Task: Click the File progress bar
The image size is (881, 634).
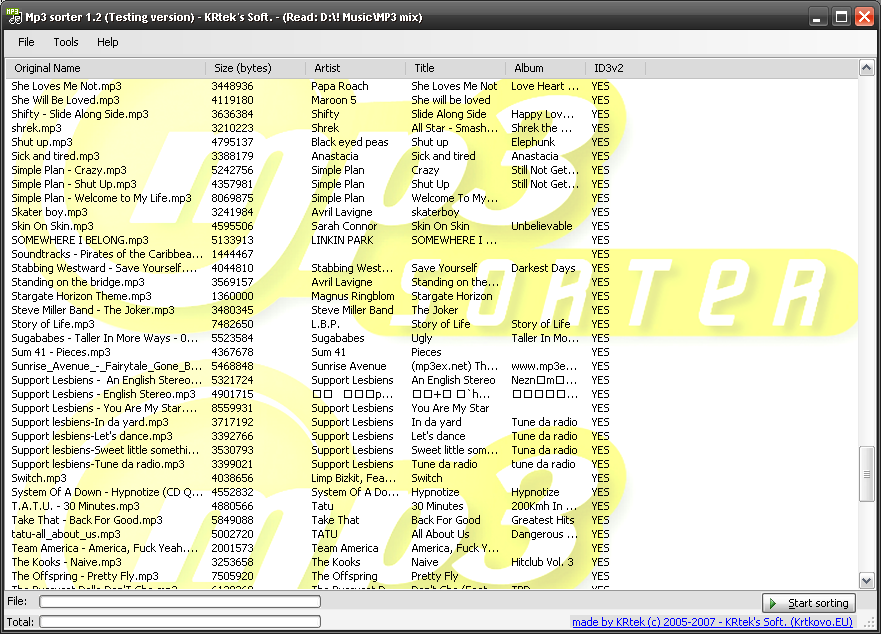Action: click(180, 601)
